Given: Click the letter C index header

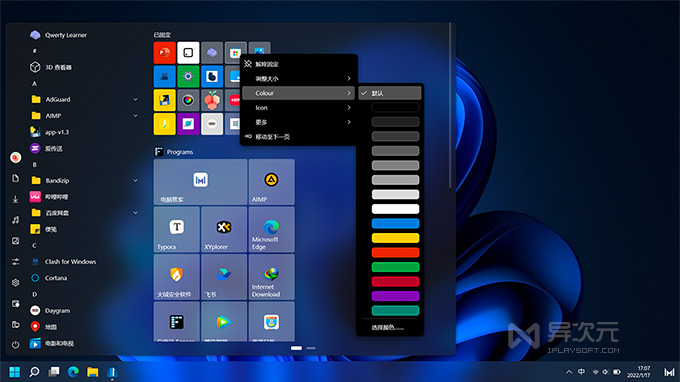Looking at the screenshot, I should (x=34, y=245).
